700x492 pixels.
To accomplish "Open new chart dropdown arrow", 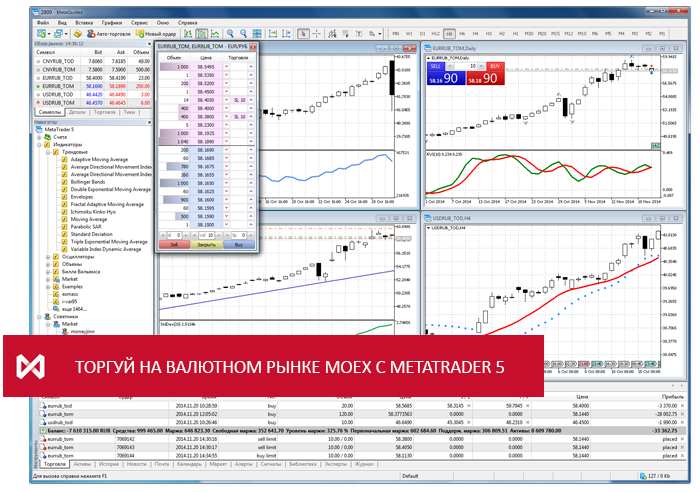I will coord(49,34).
